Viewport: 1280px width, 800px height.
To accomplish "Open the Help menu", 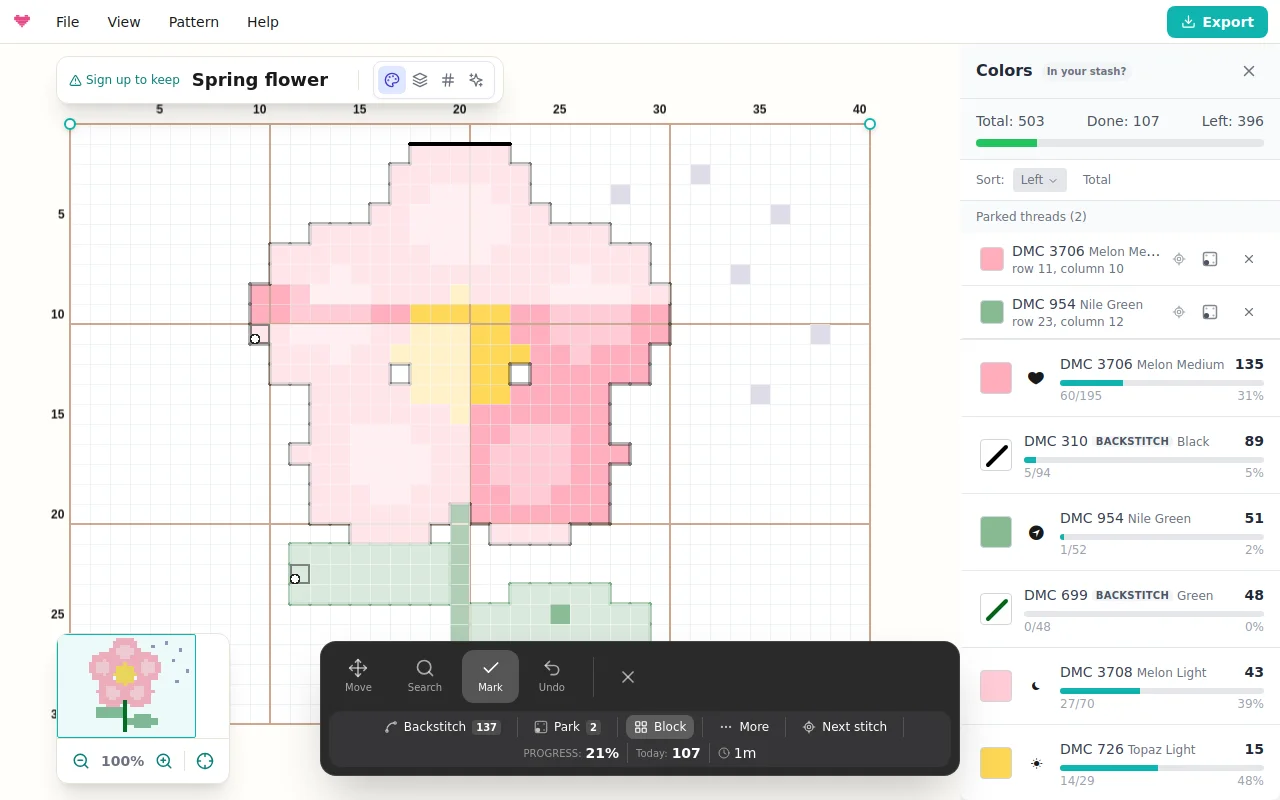I will pos(263,22).
